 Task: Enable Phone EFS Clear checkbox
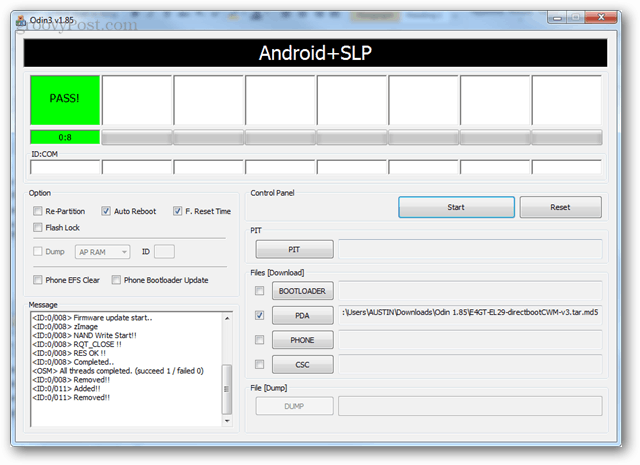tap(38, 280)
